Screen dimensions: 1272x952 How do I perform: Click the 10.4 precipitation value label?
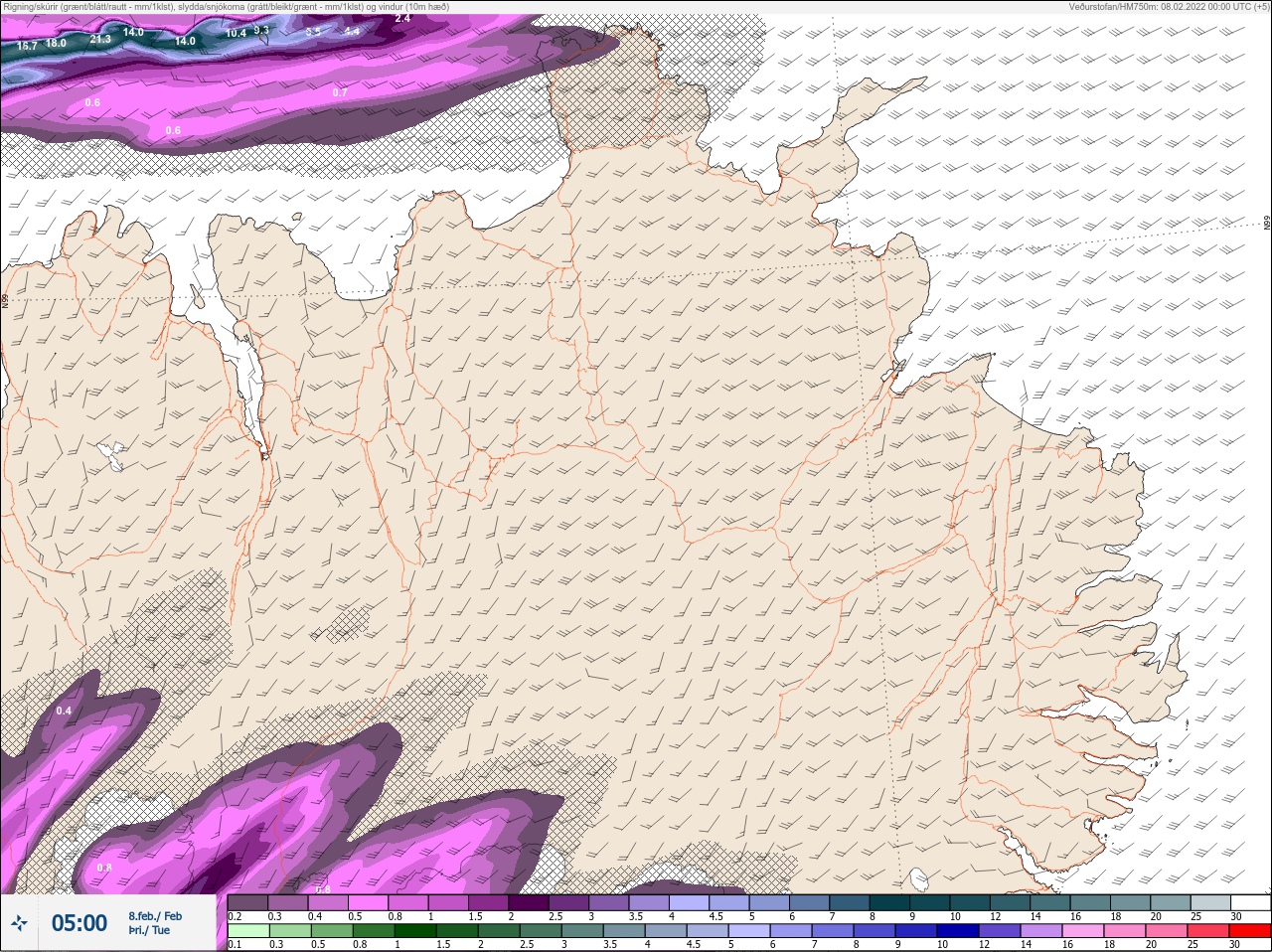(236, 33)
